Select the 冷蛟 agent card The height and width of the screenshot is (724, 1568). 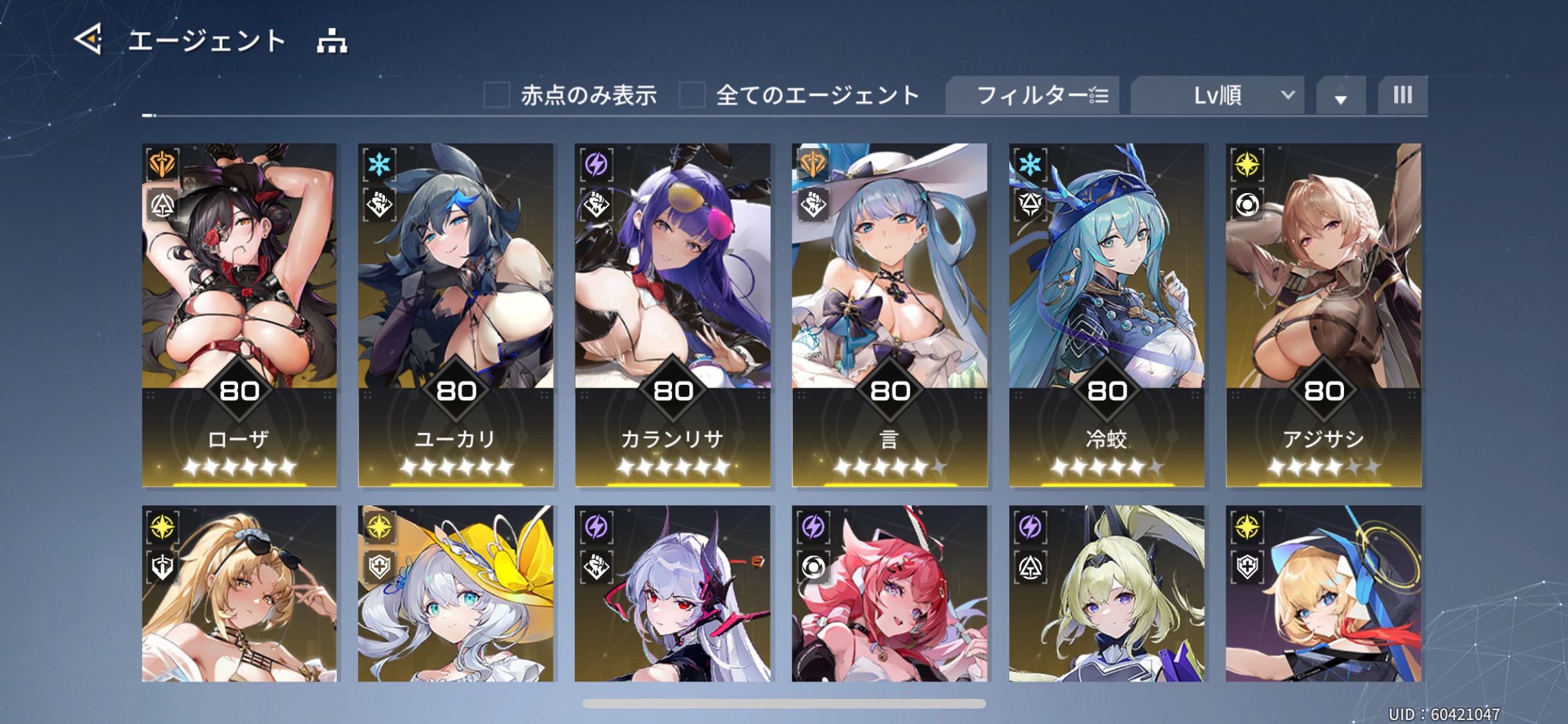pos(1106,315)
